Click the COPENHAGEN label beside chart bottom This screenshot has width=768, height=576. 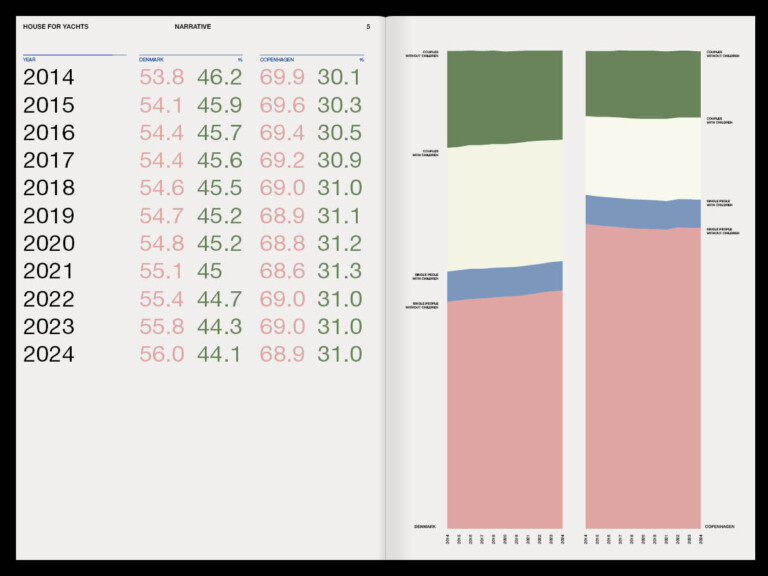tap(720, 526)
